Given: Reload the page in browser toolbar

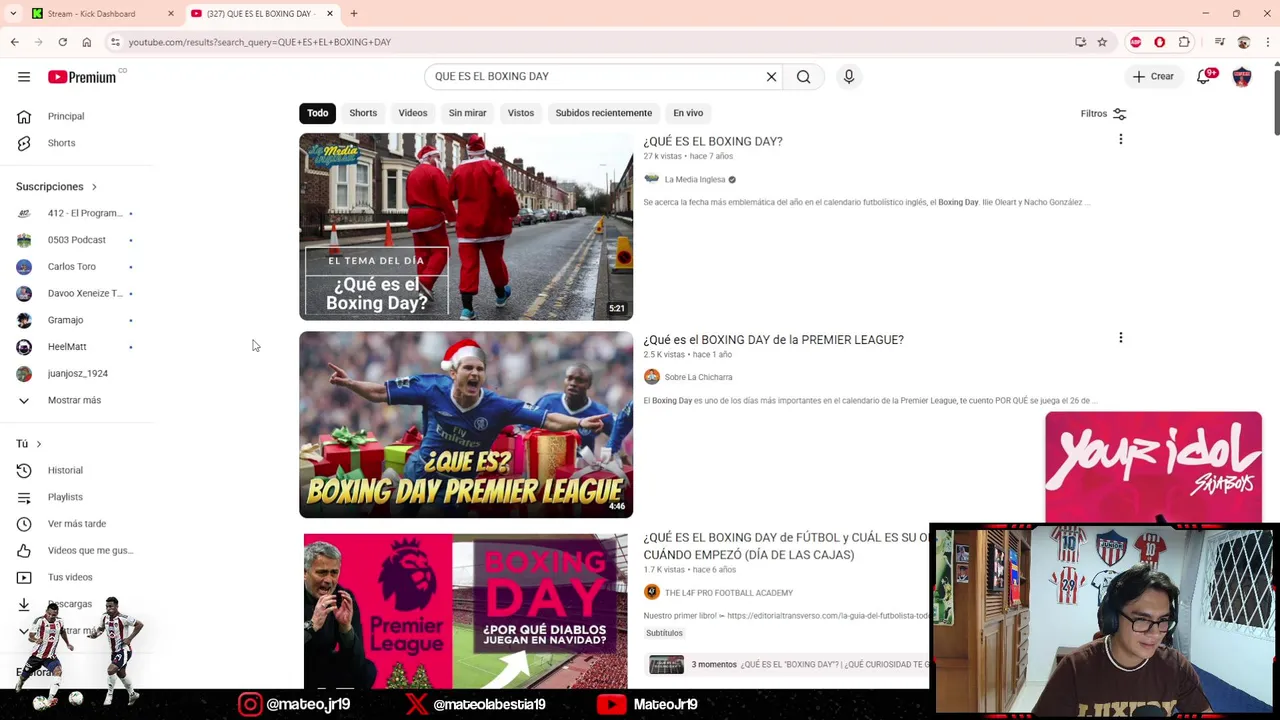Looking at the screenshot, I should pyautogui.click(x=63, y=42).
